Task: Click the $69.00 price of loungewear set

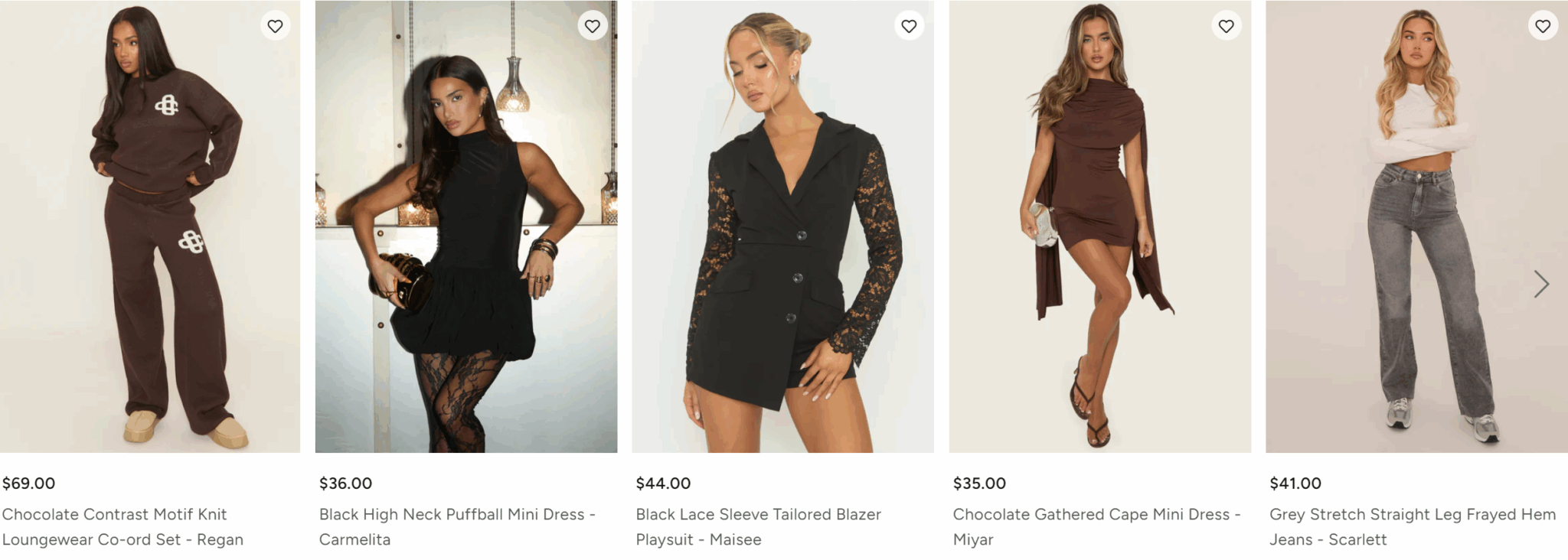Action: tap(29, 483)
